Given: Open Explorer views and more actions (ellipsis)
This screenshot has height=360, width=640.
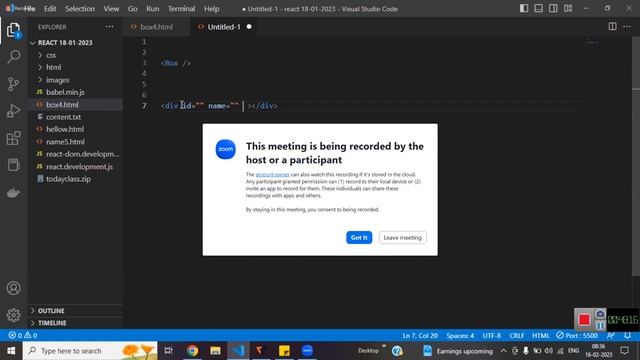Looking at the screenshot, I should pyautogui.click(x=109, y=27).
